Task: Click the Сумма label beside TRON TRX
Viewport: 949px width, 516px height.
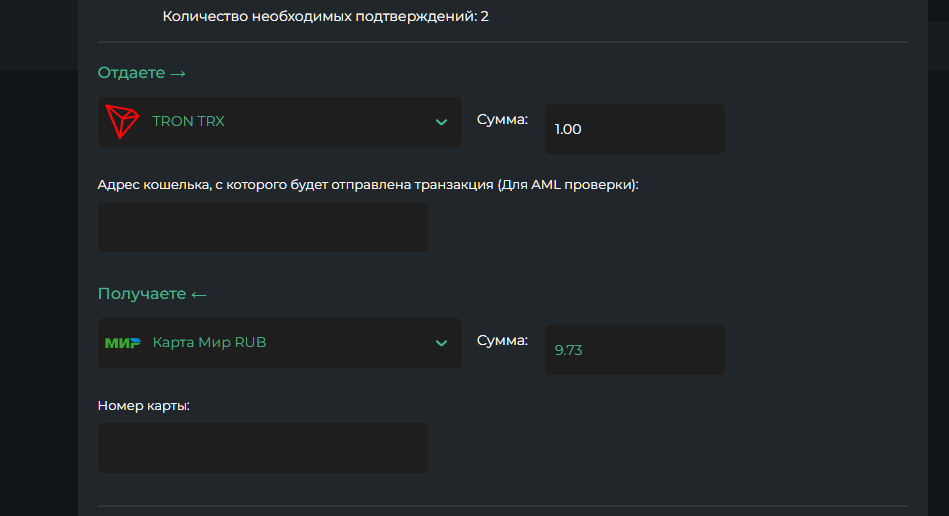Action: tap(502, 119)
